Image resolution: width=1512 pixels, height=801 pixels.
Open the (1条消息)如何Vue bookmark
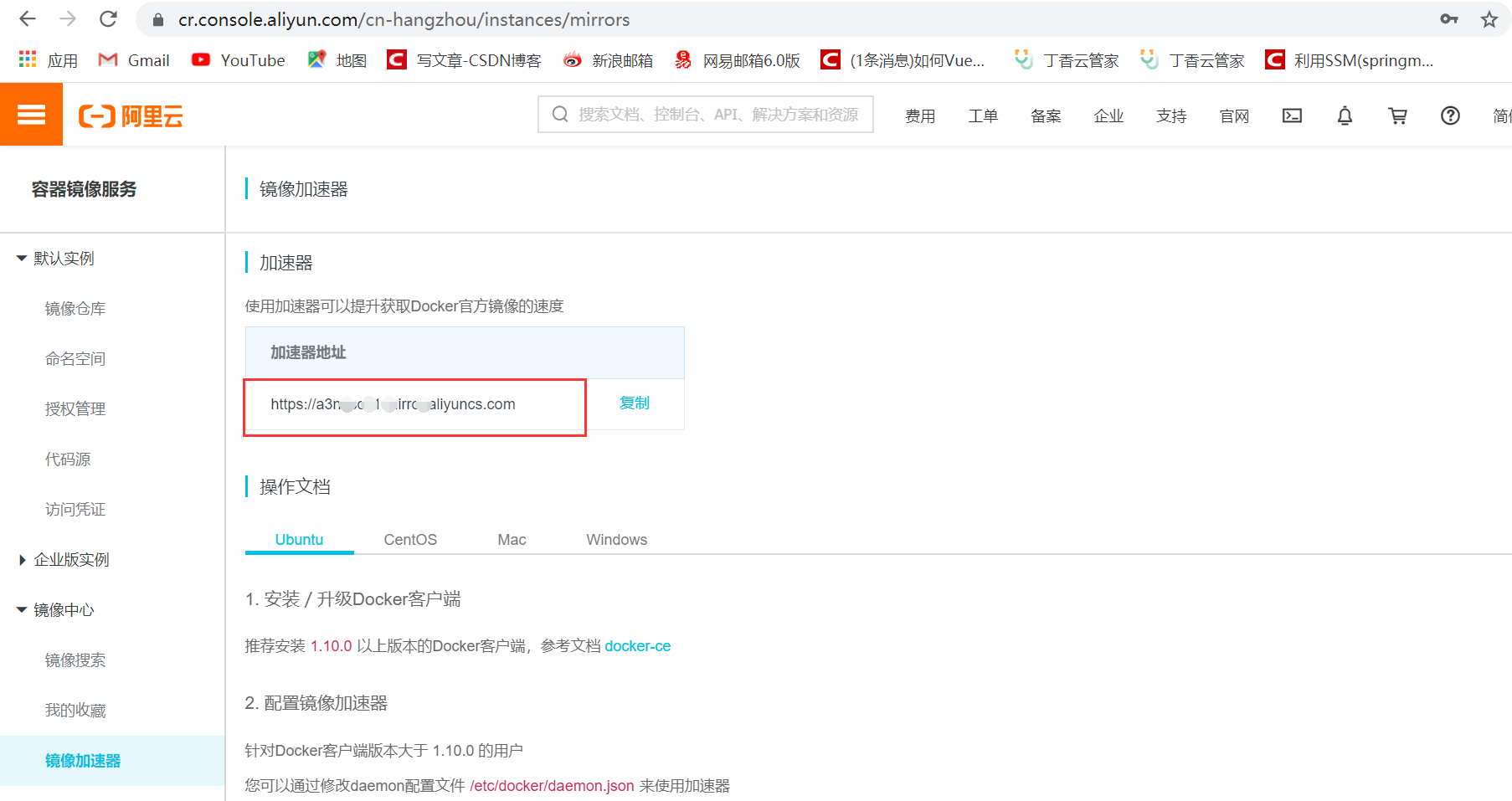tap(903, 60)
